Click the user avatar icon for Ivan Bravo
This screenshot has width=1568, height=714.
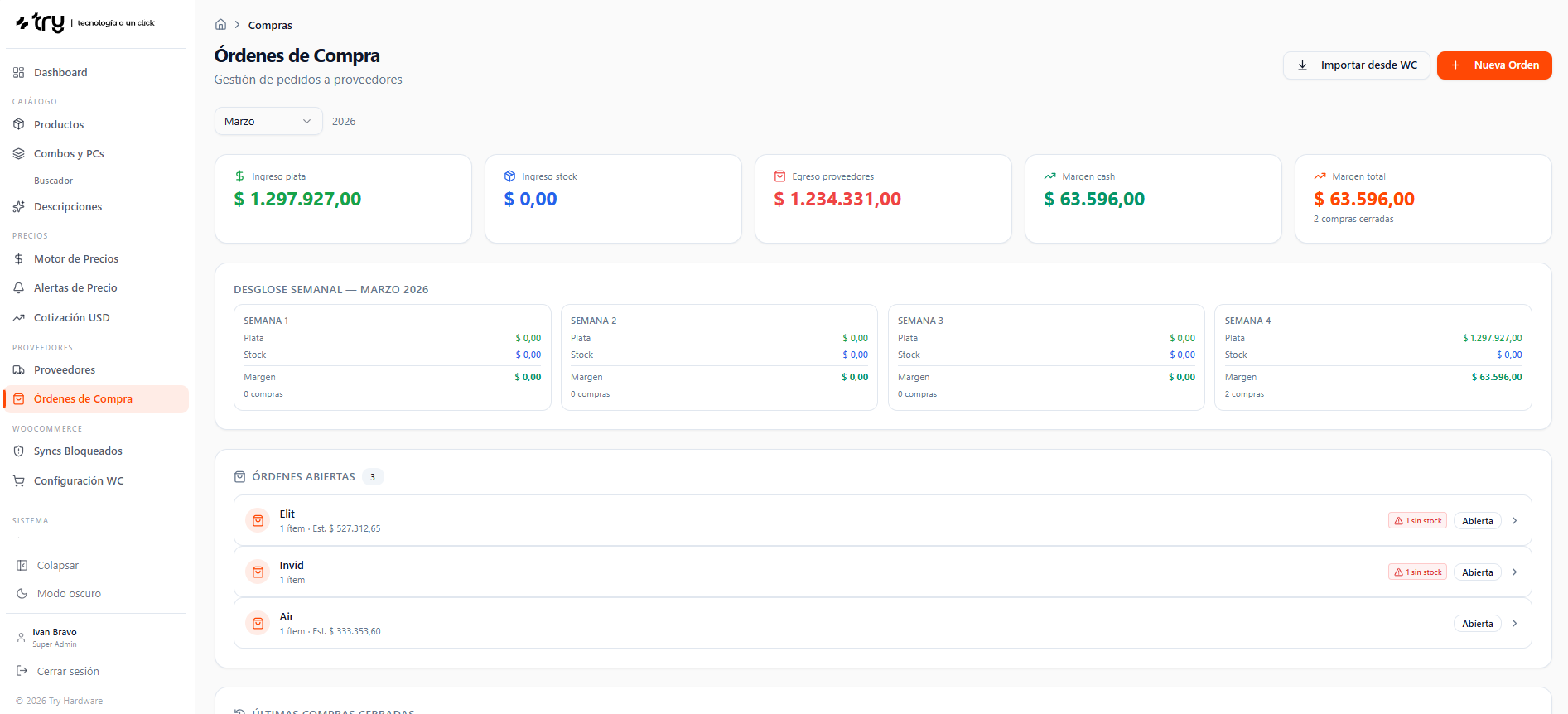coord(21,638)
